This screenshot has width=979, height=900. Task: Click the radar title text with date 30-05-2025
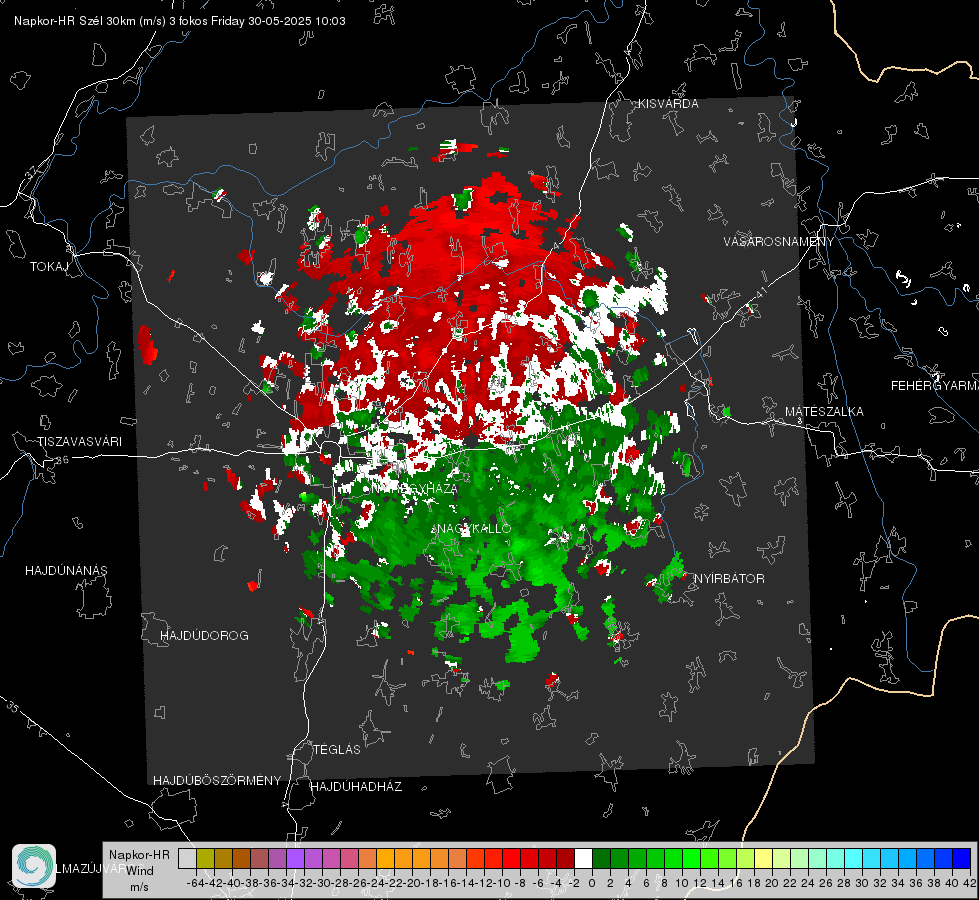click(180, 21)
